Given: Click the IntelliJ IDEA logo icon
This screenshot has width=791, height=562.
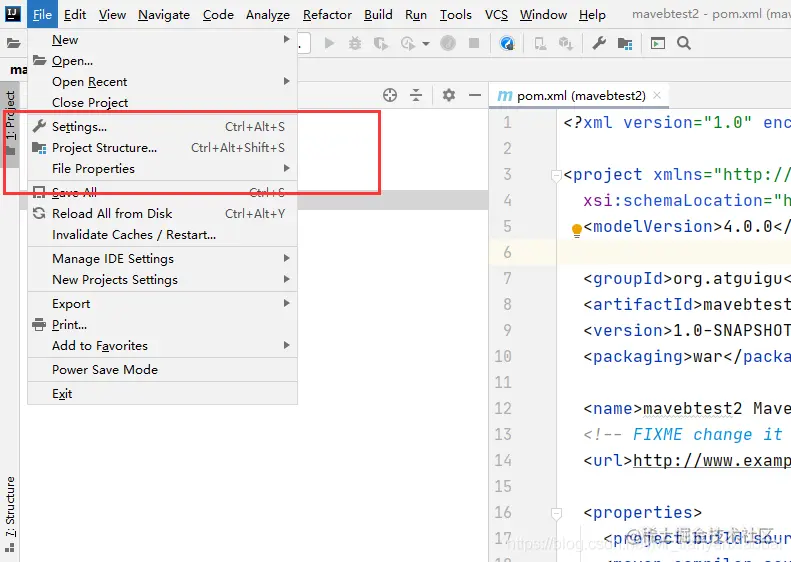Looking at the screenshot, I should pos(13,14).
